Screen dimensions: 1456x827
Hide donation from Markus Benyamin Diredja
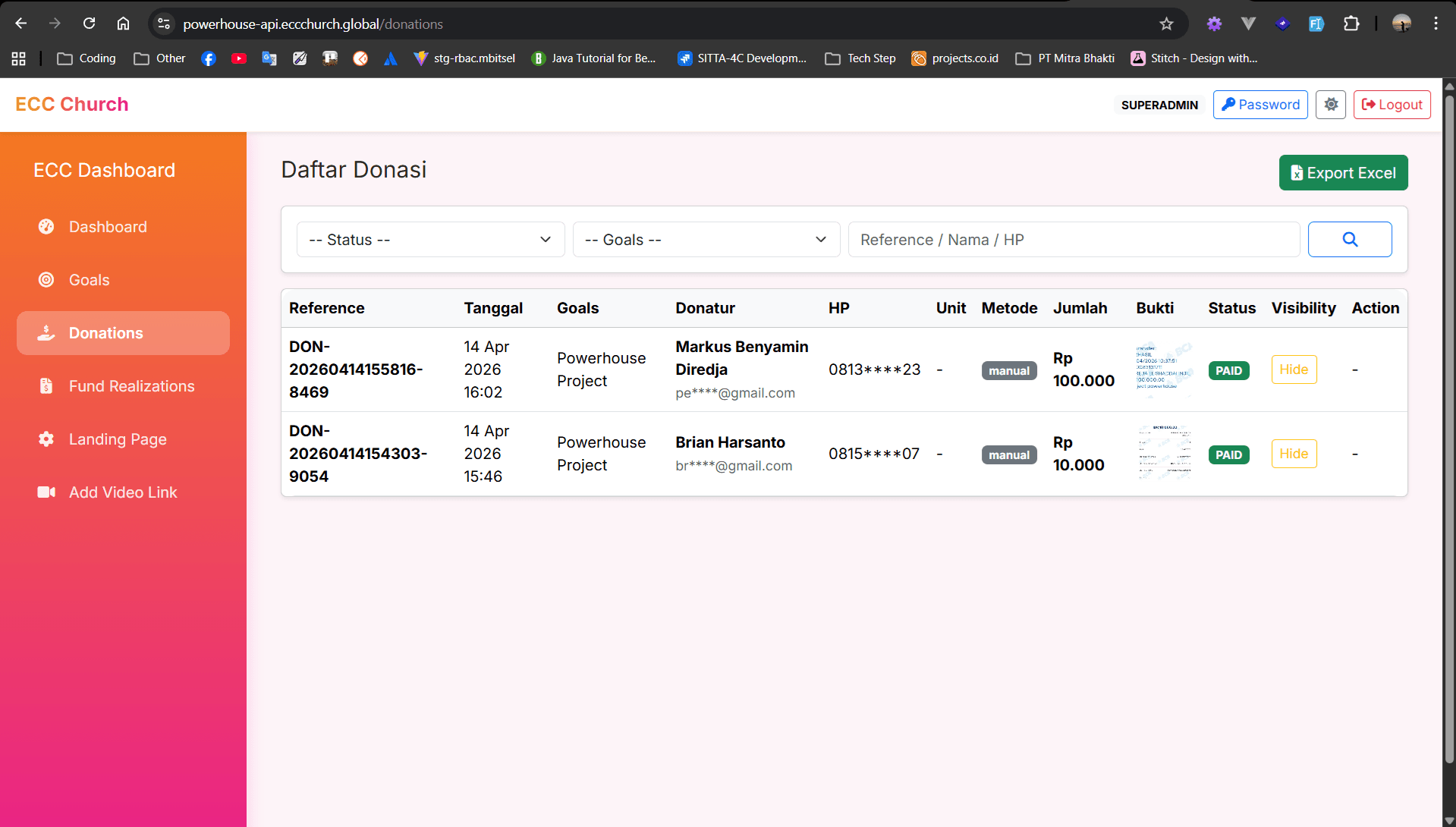(x=1294, y=369)
